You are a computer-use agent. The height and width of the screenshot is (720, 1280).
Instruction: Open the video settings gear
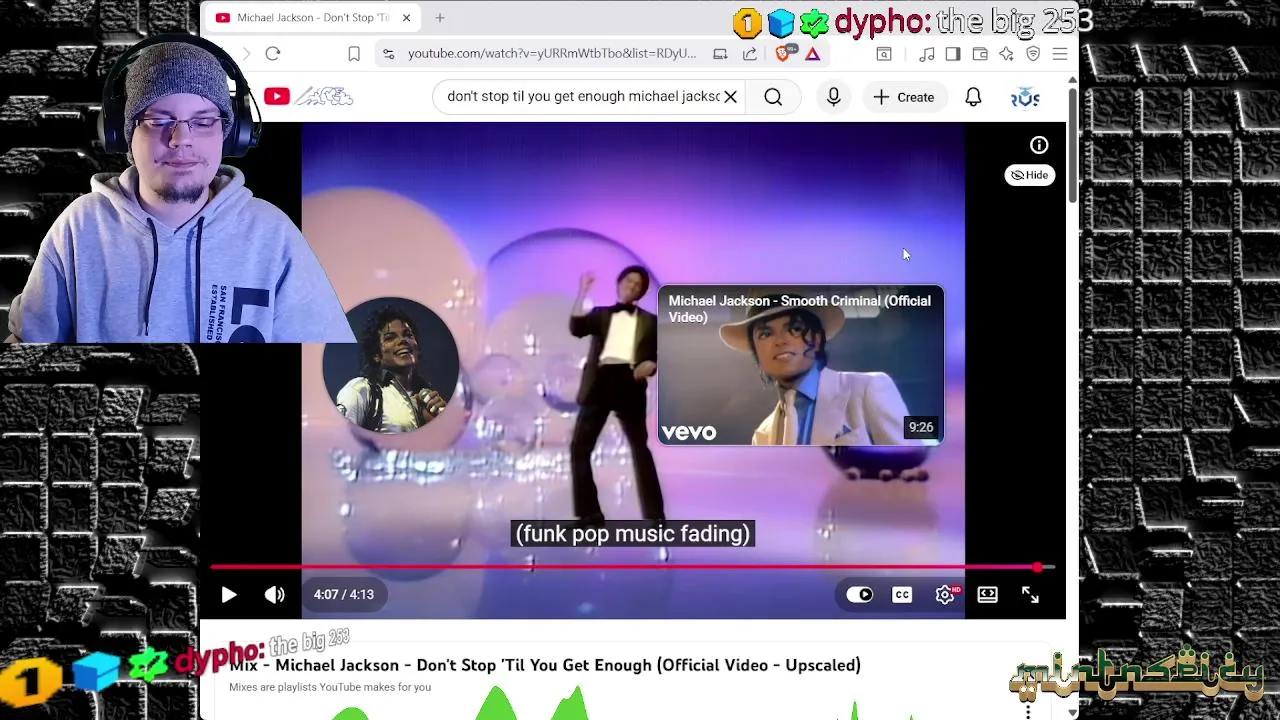point(945,595)
